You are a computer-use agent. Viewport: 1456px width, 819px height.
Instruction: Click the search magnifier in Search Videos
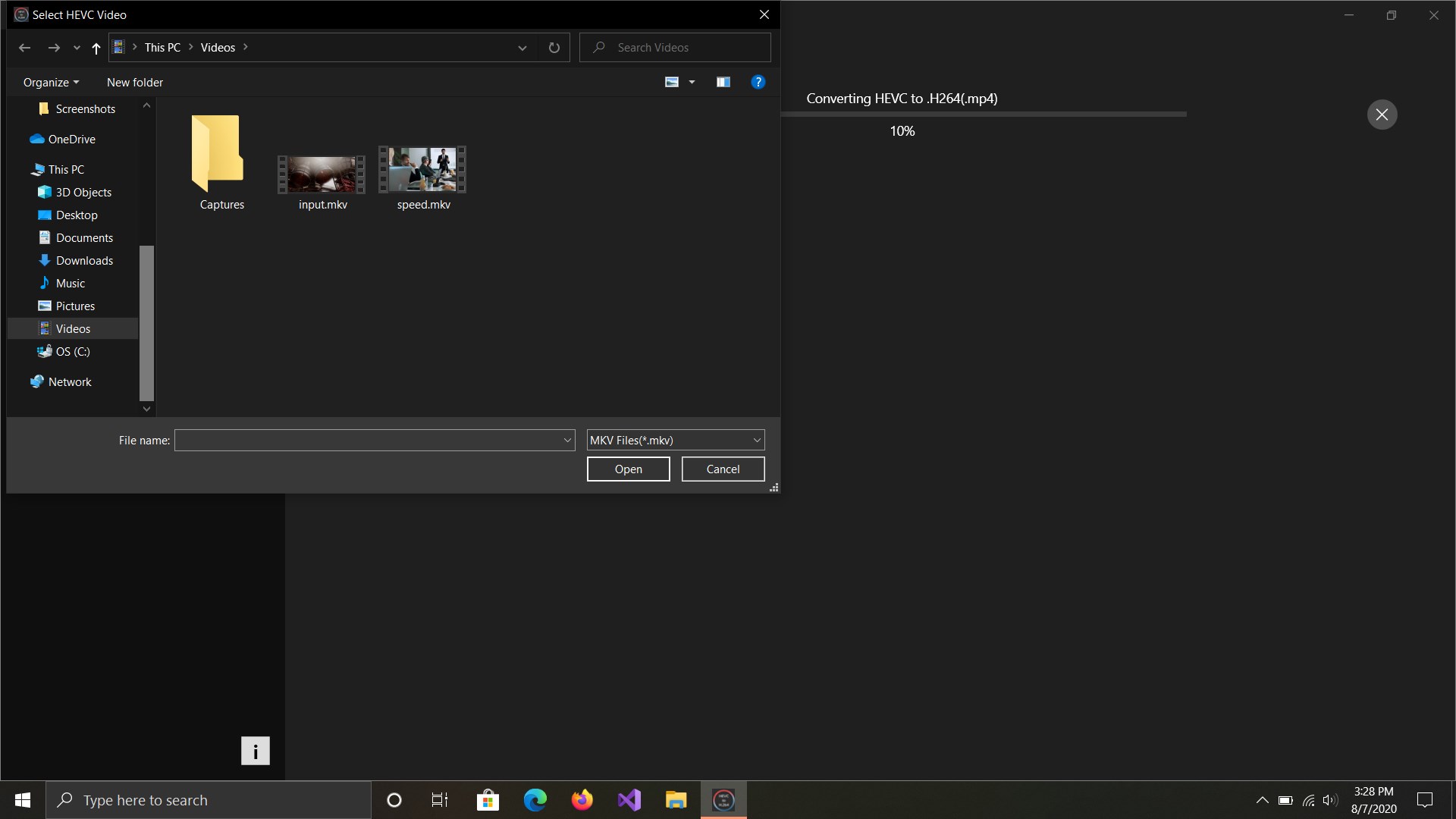pos(600,47)
